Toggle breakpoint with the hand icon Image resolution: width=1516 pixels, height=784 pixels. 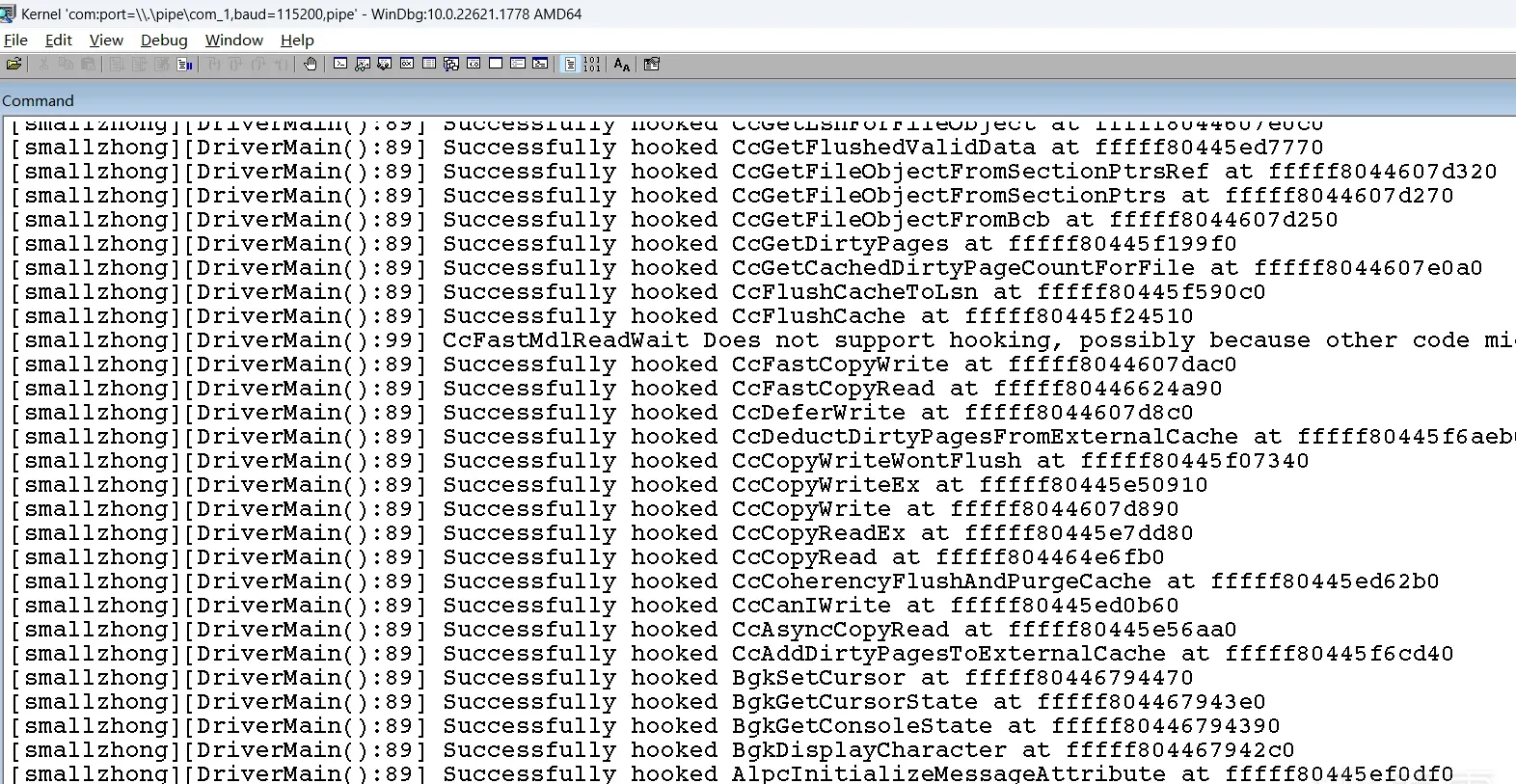pyautogui.click(x=310, y=65)
